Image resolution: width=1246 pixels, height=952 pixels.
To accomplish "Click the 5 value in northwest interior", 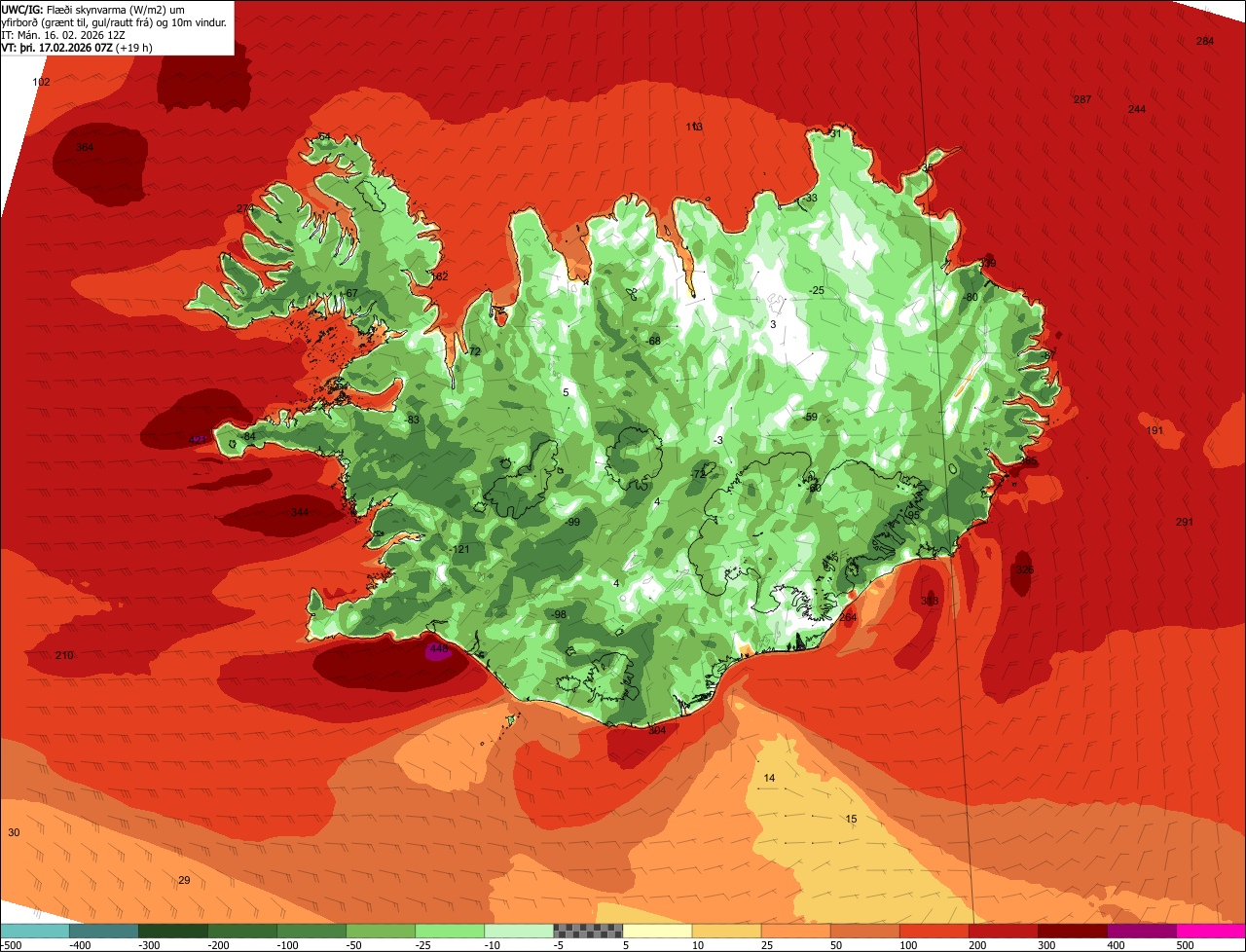I will [x=566, y=392].
